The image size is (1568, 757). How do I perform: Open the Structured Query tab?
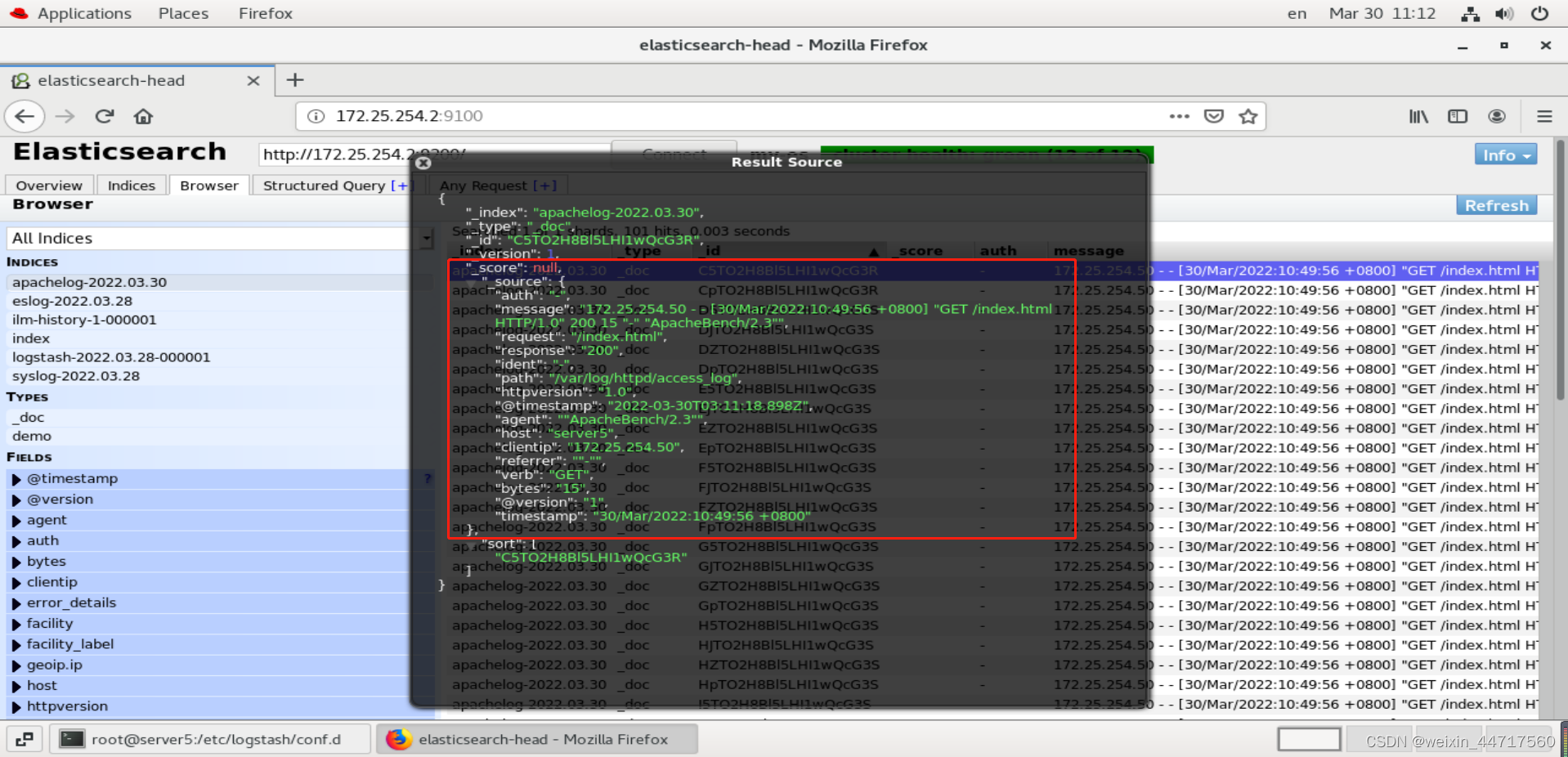pyautogui.click(x=325, y=186)
